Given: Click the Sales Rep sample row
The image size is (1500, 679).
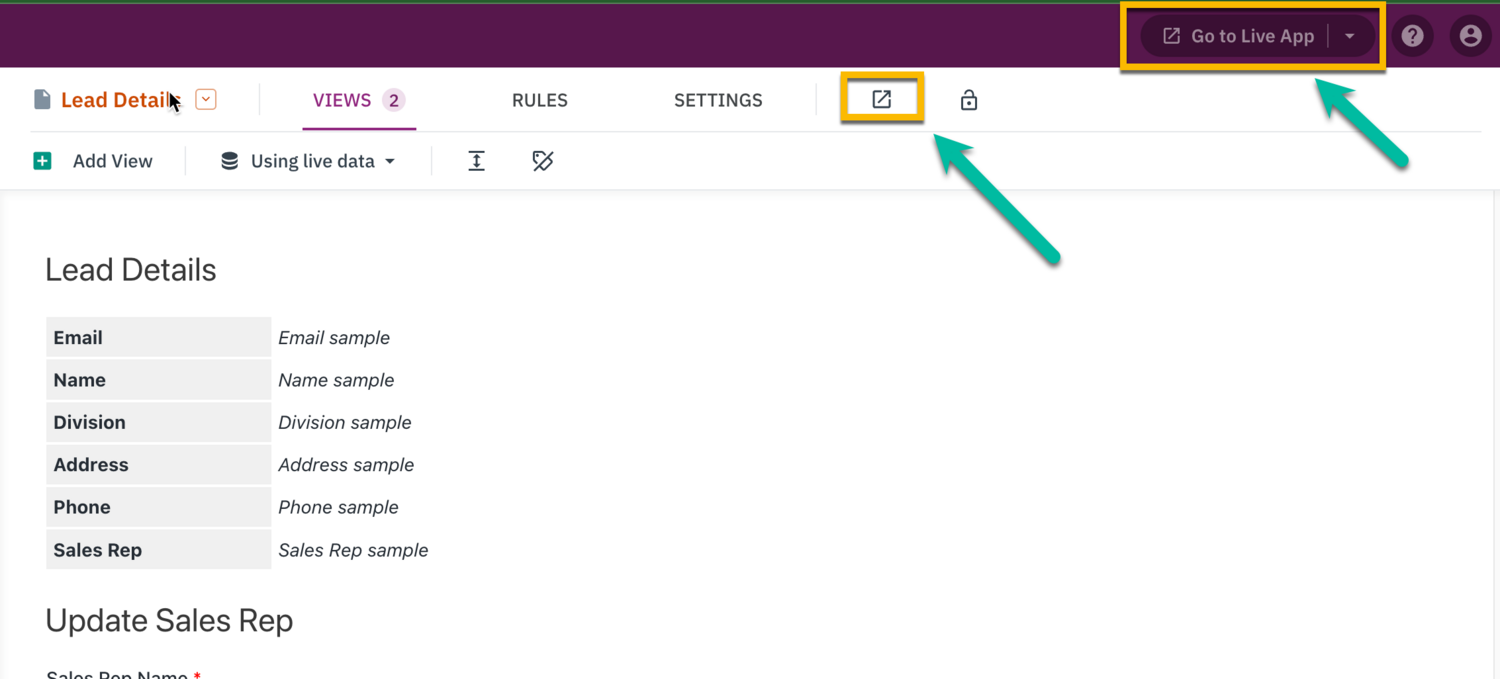Looking at the screenshot, I should coord(352,549).
